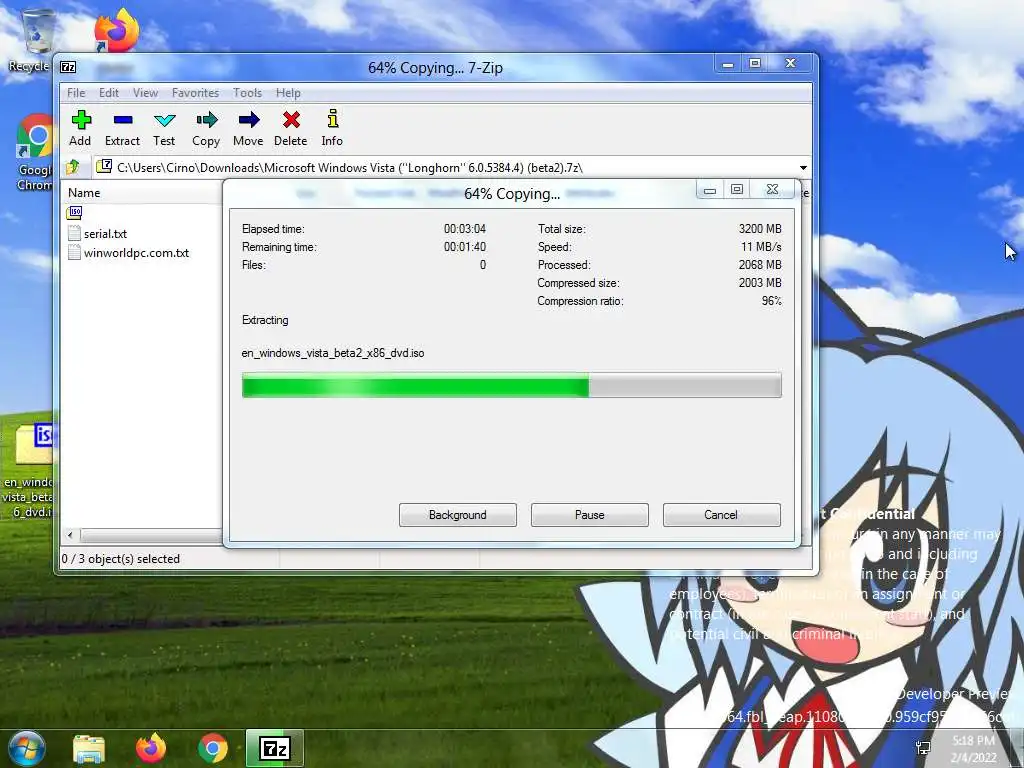The image size is (1024, 768).
Task: Click the extracting filename en_windows_vista_beta2_x86_dvd.iso
Action: click(333, 353)
